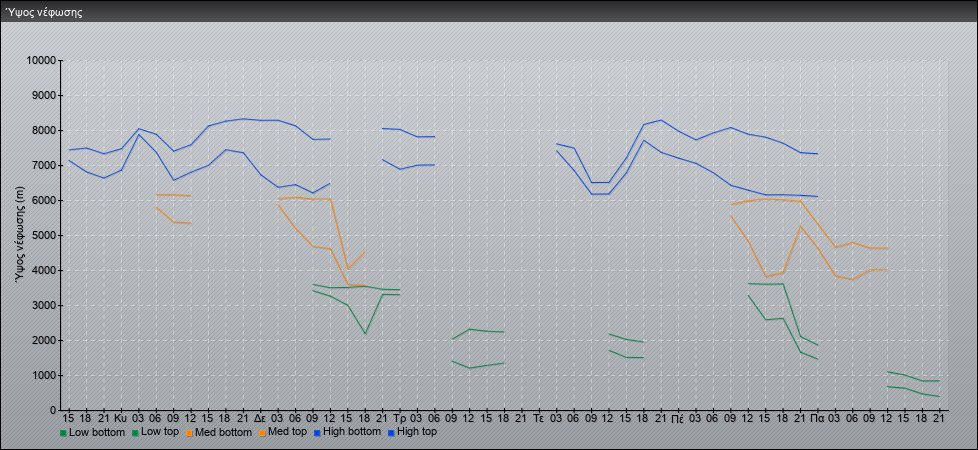Toggle the Low top legend entry
This screenshot has height=450, width=978.
155,432
